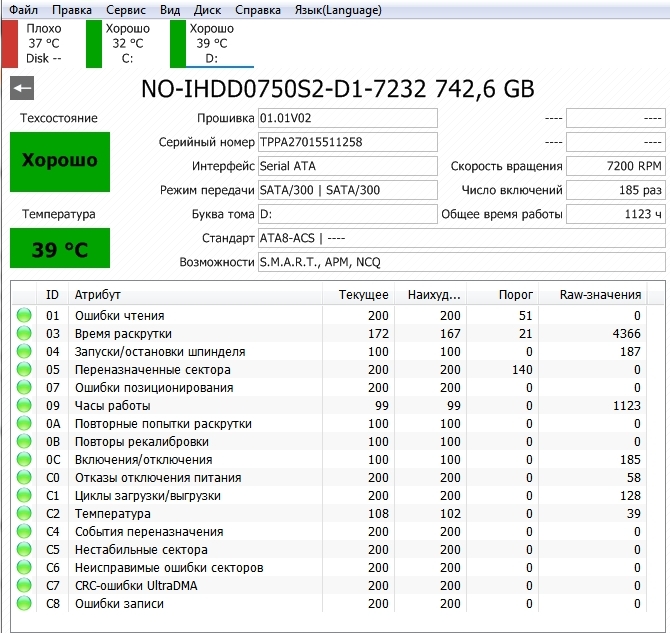The width and height of the screenshot is (670, 633).
Task: Select the Переназначенные сектора attribute text
Action: pyautogui.click(x=153, y=370)
